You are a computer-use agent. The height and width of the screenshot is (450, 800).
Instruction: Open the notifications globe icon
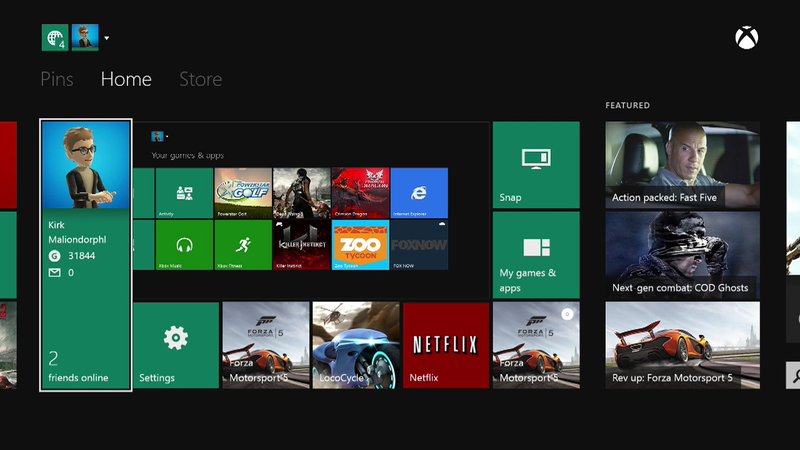(x=55, y=38)
